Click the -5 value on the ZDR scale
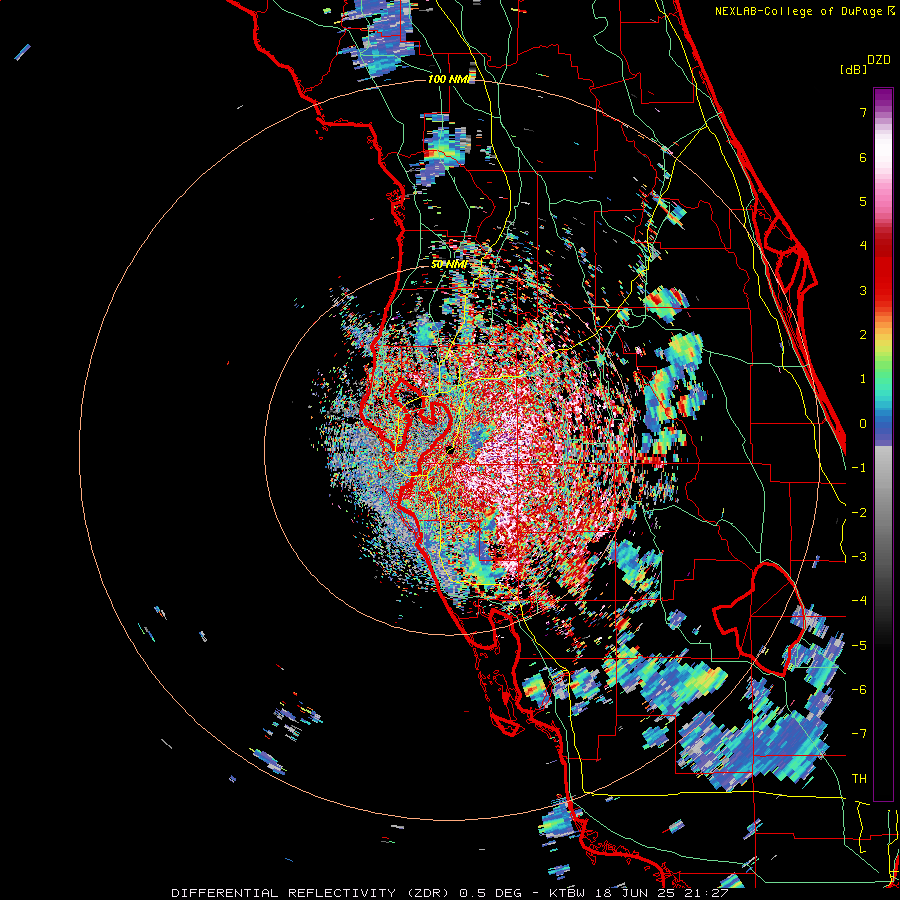This screenshot has height=900, width=900. coord(859,646)
